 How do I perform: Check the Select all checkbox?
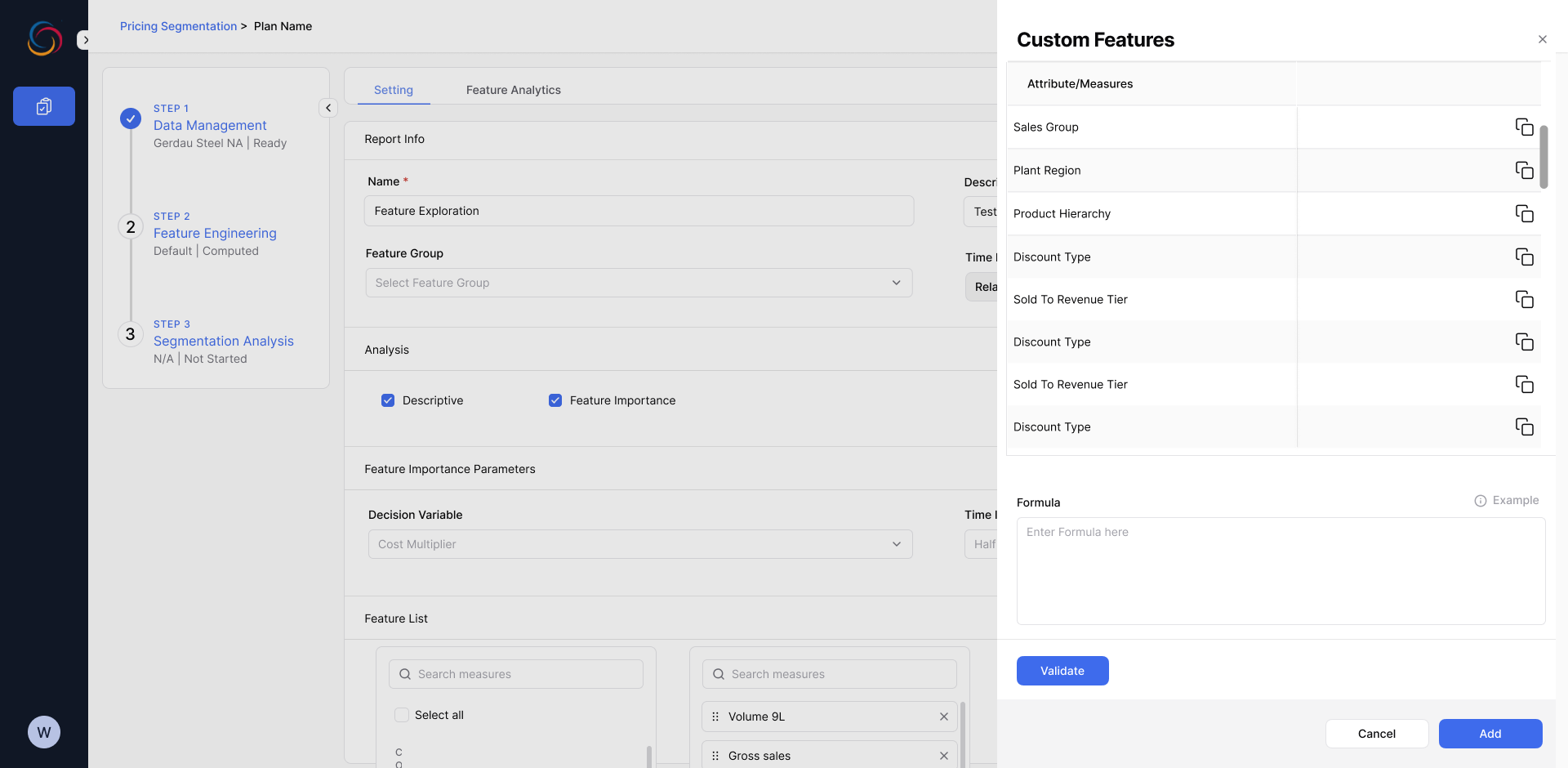click(402, 715)
